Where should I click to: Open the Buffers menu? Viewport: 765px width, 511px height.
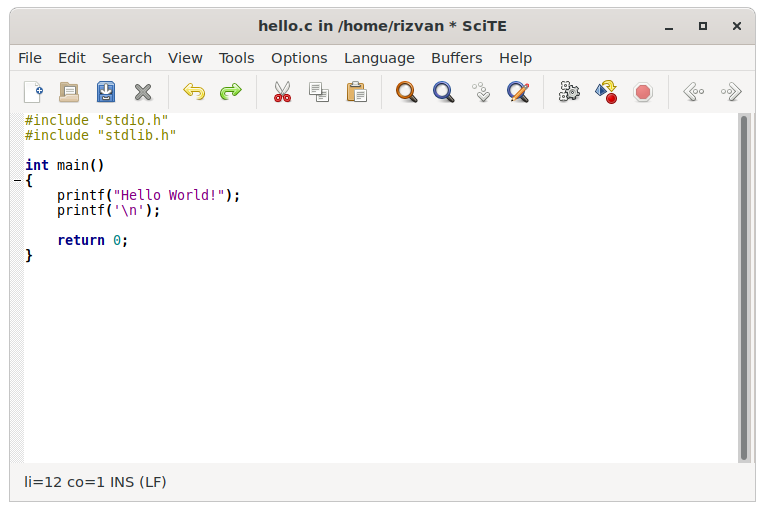pyautogui.click(x=456, y=58)
